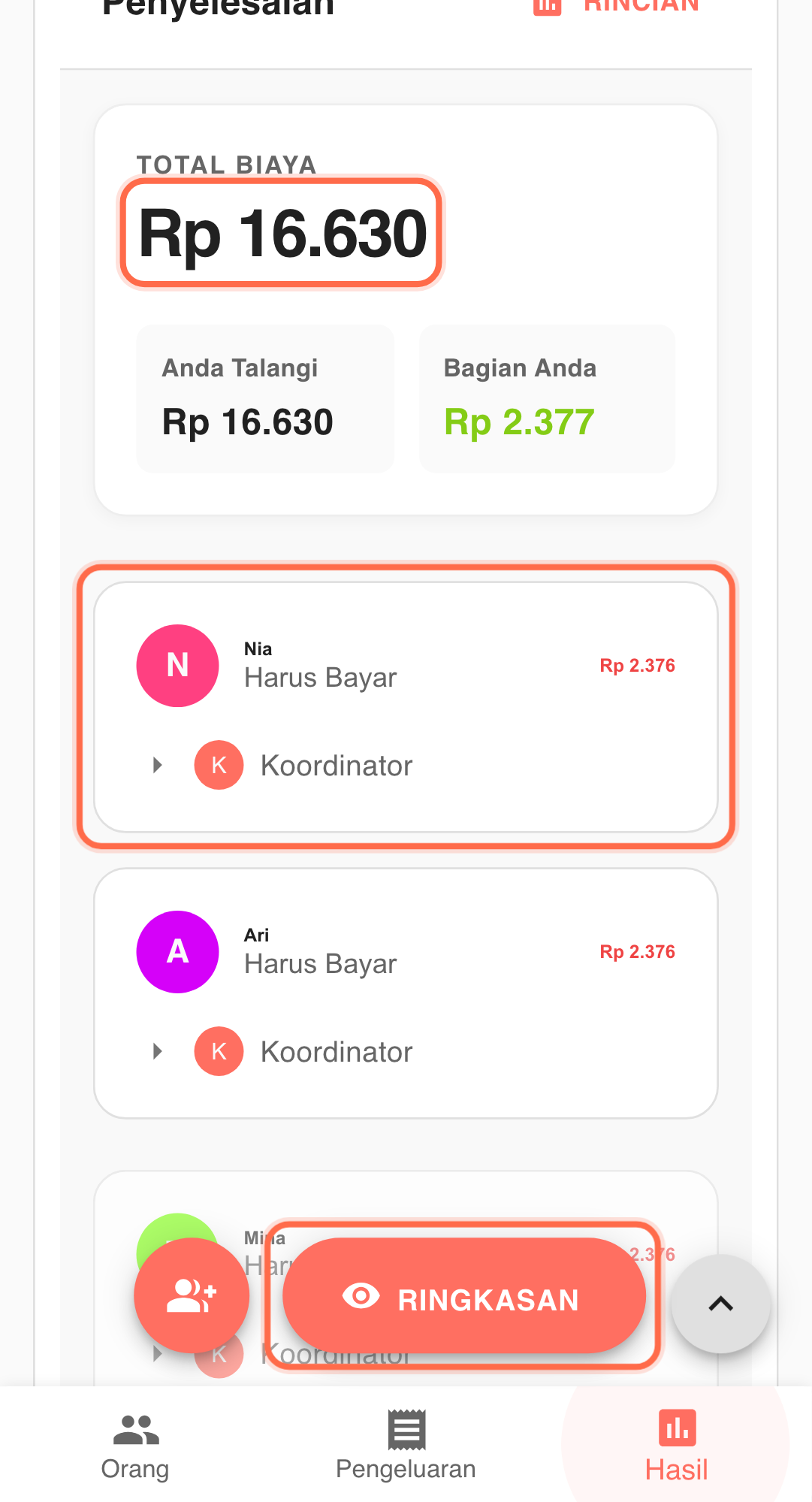
Task: Click Nia's pink N avatar
Action: (177, 666)
